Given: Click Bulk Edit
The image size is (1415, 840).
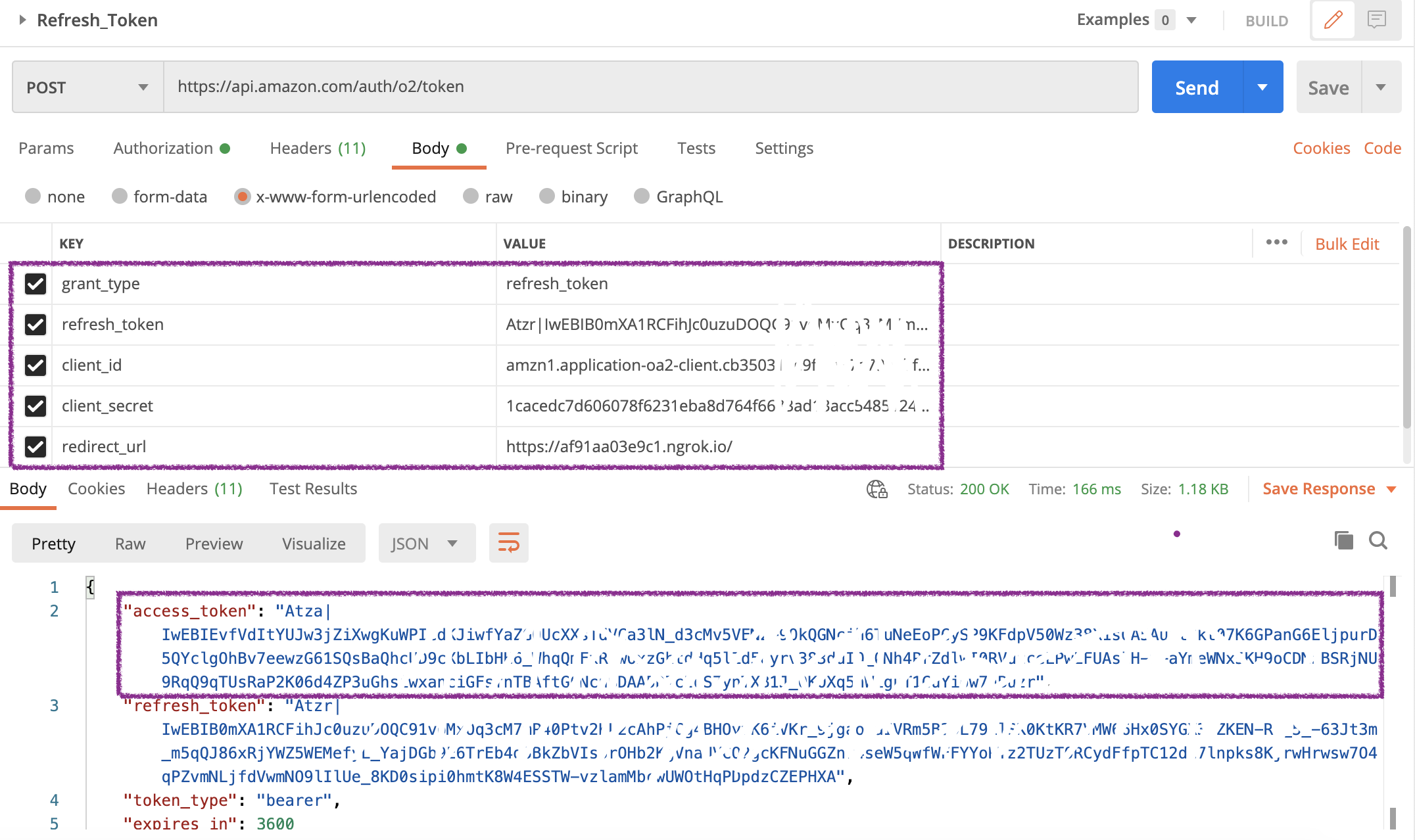Looking at the screenshot, I should 1347,244.
